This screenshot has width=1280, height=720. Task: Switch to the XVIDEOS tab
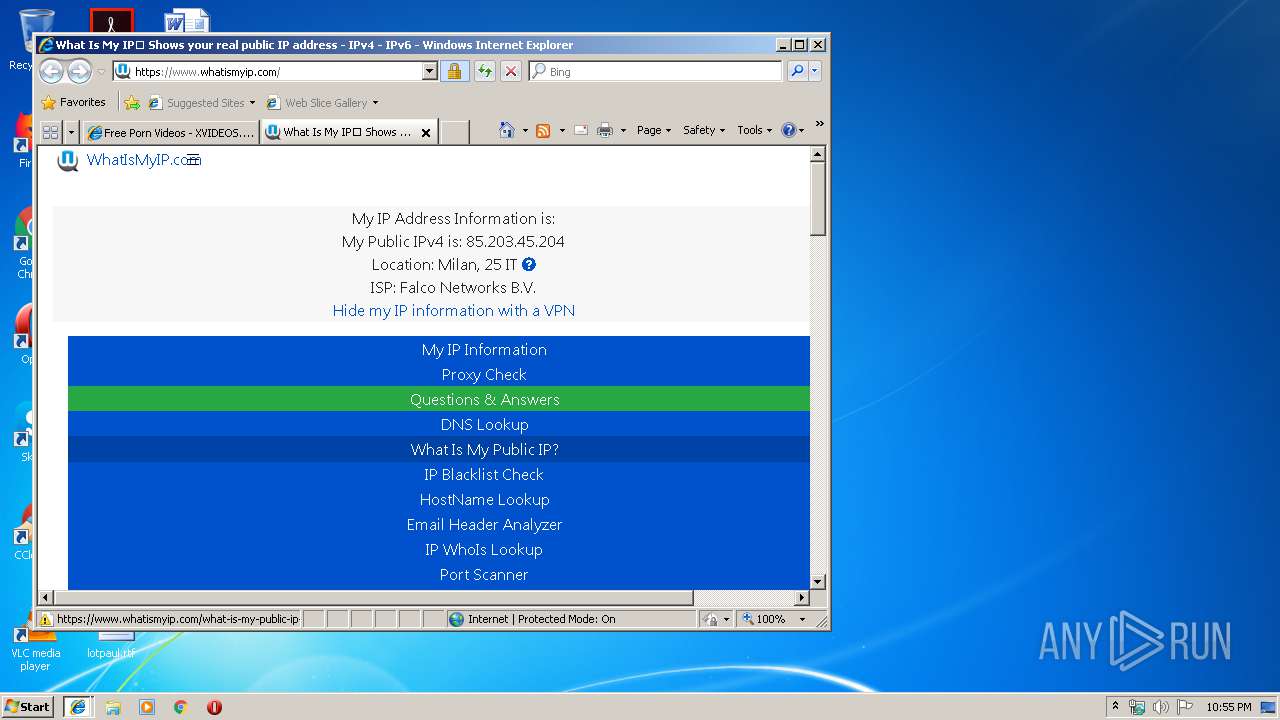[x=171, y=132]
